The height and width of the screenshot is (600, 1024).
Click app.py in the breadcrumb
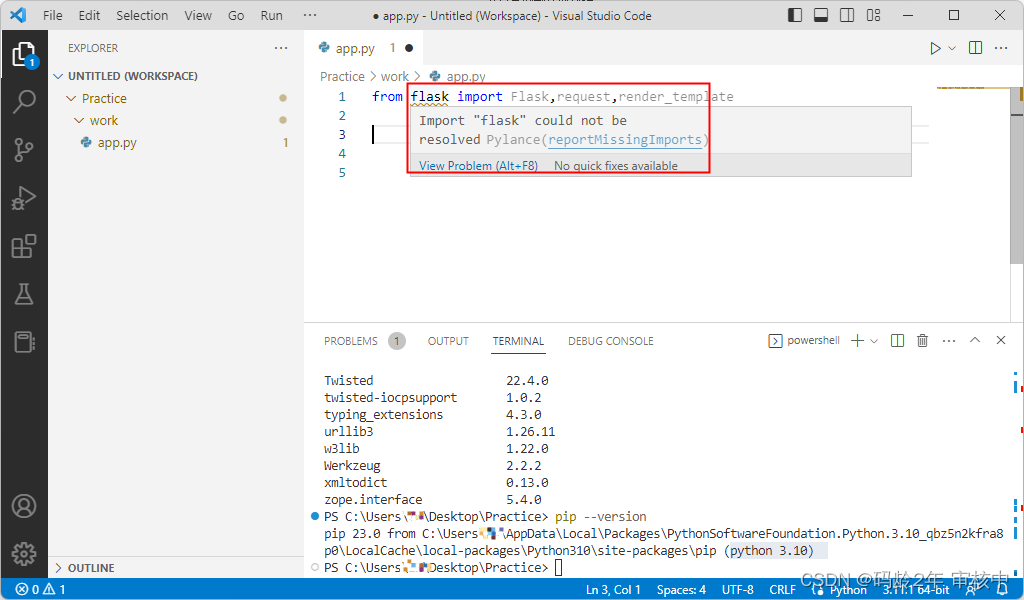(x=466, y=76)
